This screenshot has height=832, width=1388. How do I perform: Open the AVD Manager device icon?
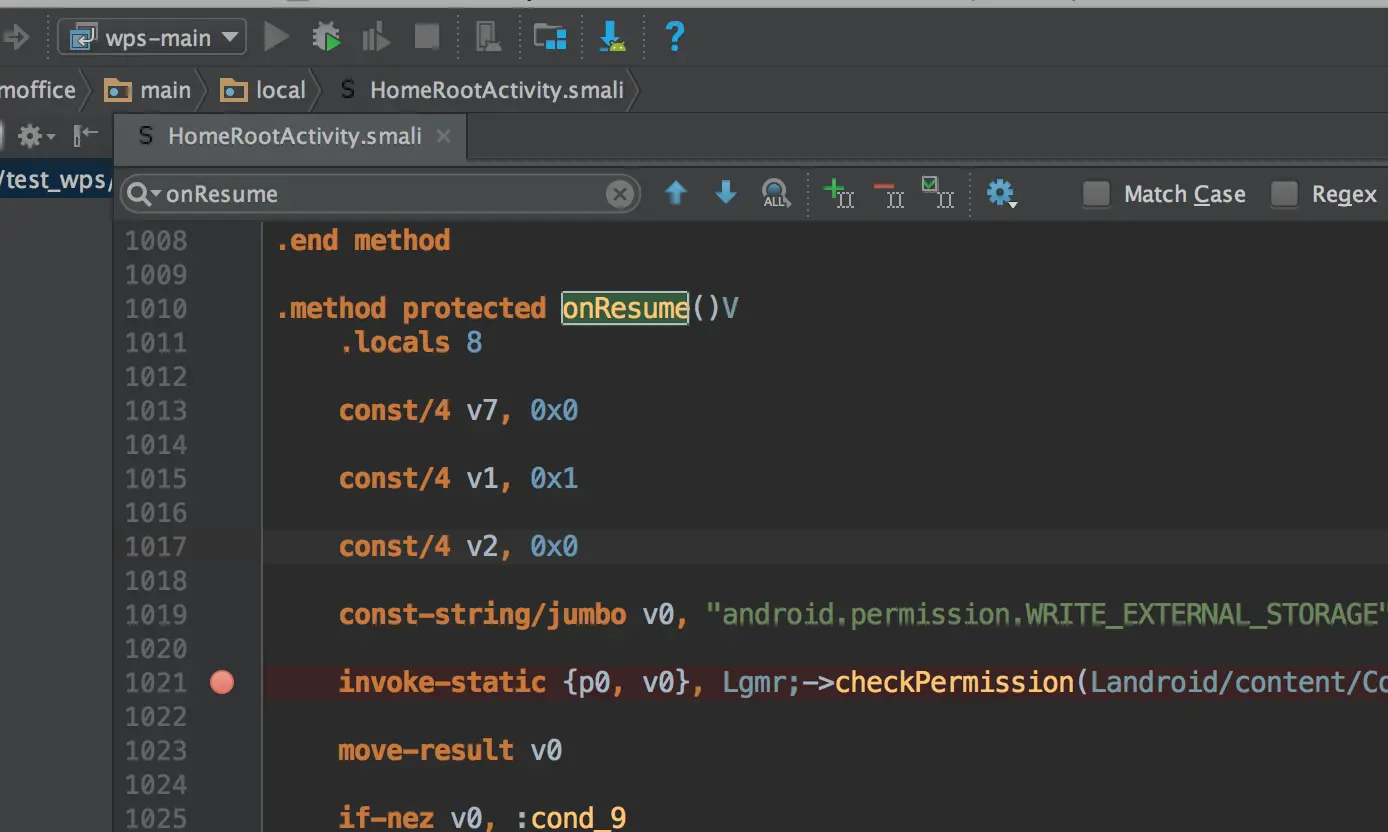(x=487, y=38)
